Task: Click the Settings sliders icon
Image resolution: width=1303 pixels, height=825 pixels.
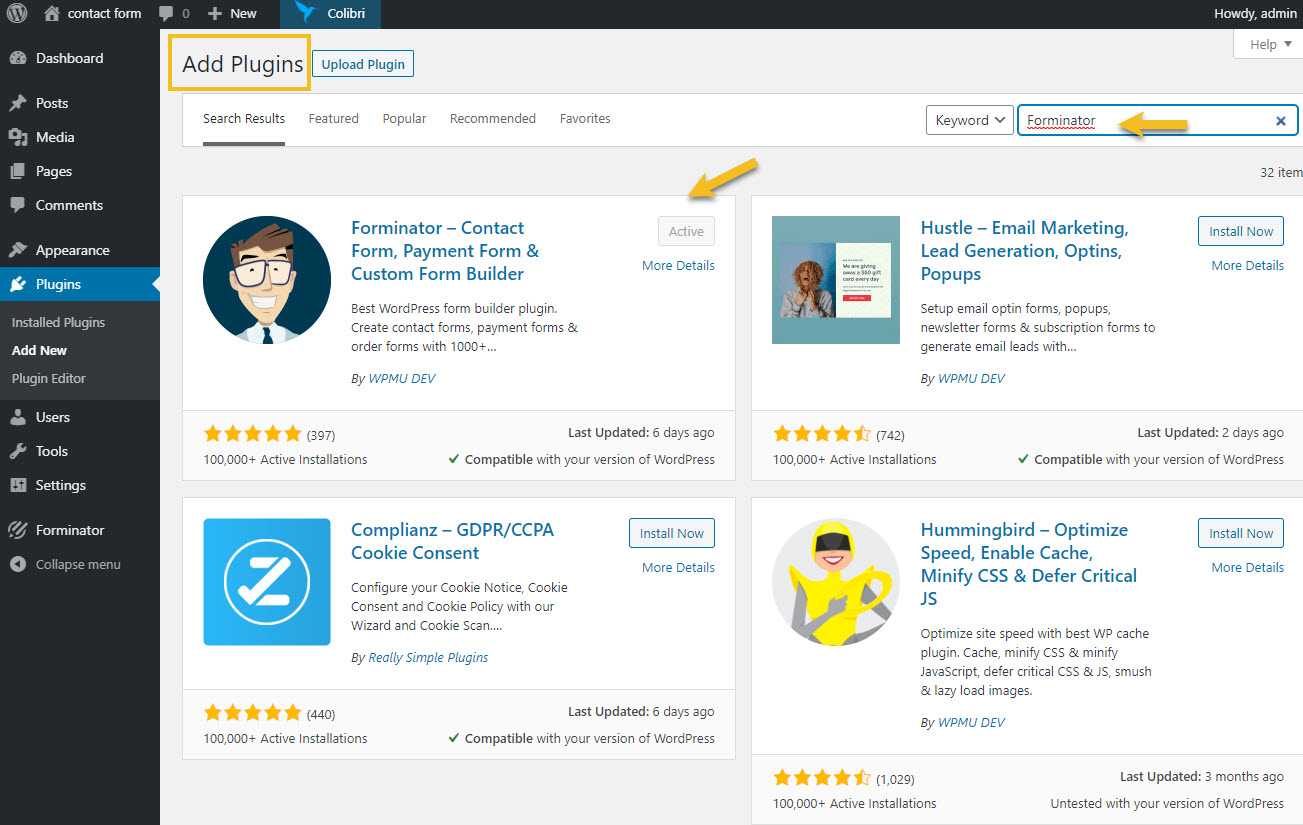Action: (x=18, y=485)
